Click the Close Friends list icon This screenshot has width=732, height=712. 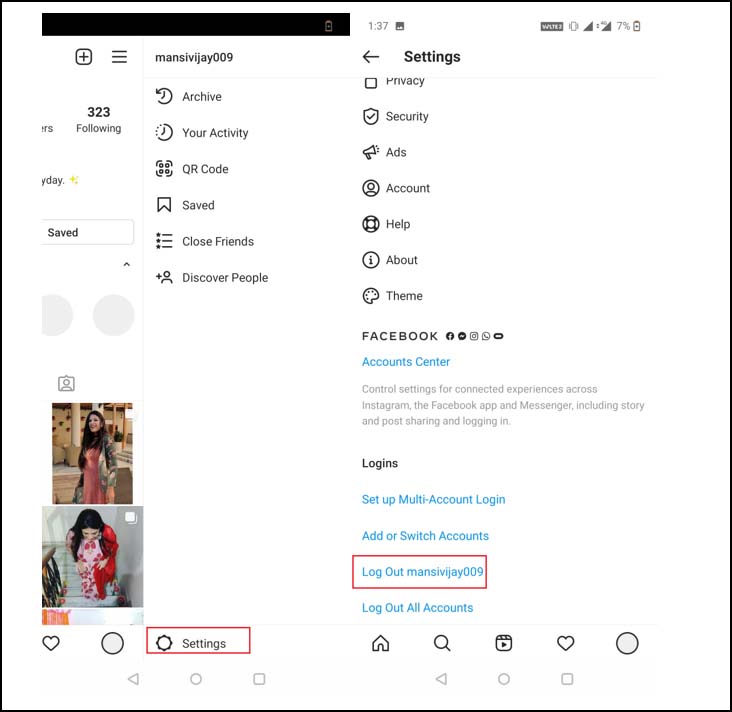(x=164, y=241)
